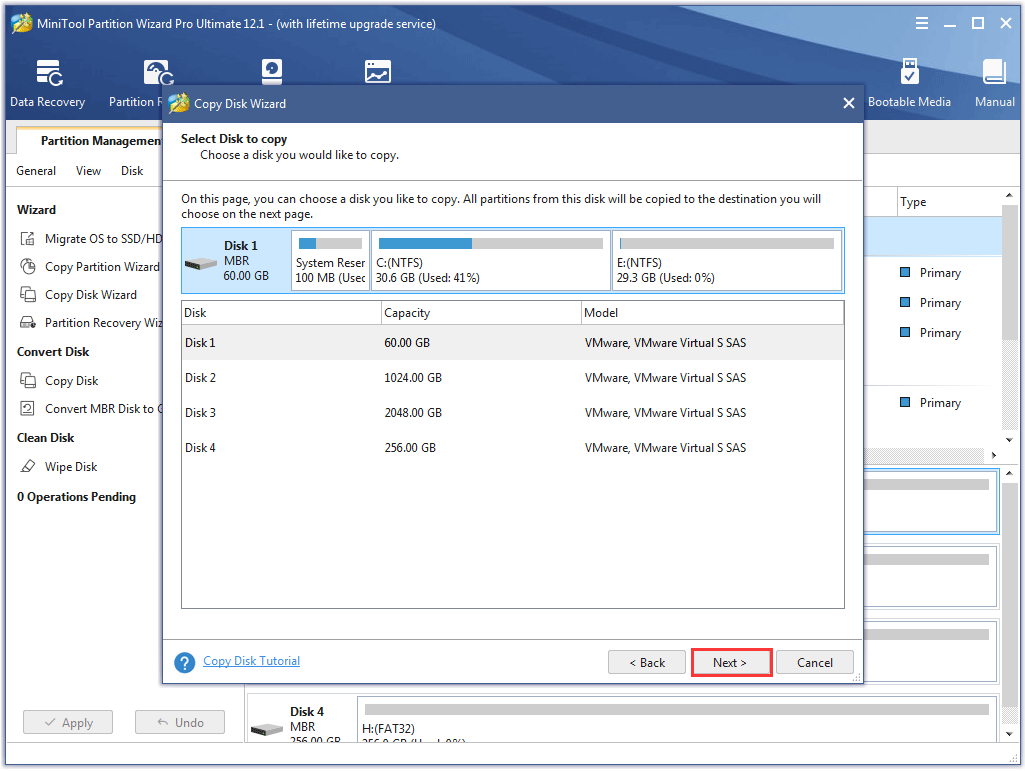Screen dimensions: 1025x771
Task: Open the Partition Recovery toolbar icon
Action: pyautogui.click(x=158, y=73)
